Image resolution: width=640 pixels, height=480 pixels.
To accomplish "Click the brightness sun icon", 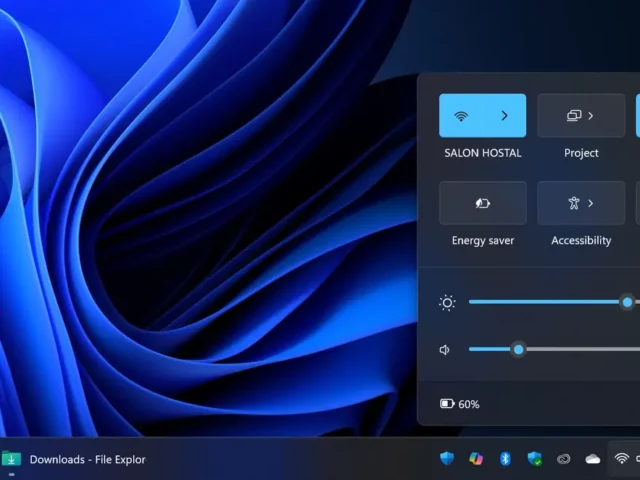I will 446,302.
